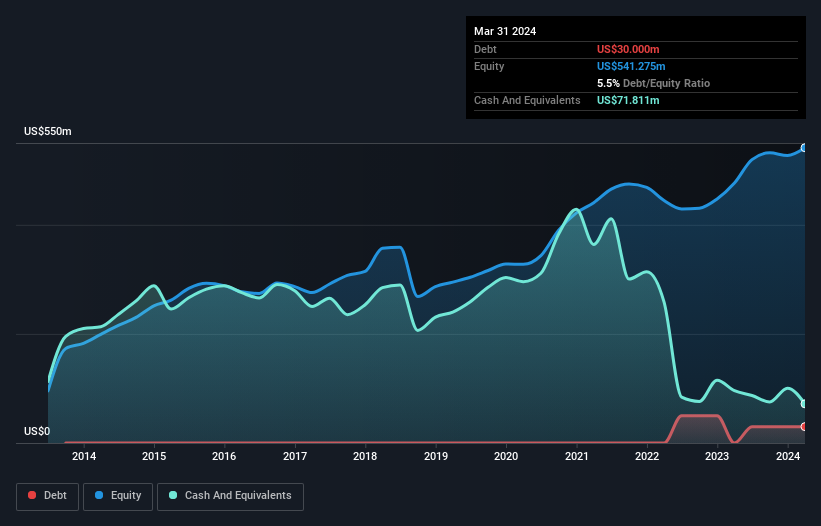Viewport: 821px width, 526px height.
Task: Click the 2015 x-axis label
Action: point(154,456)
